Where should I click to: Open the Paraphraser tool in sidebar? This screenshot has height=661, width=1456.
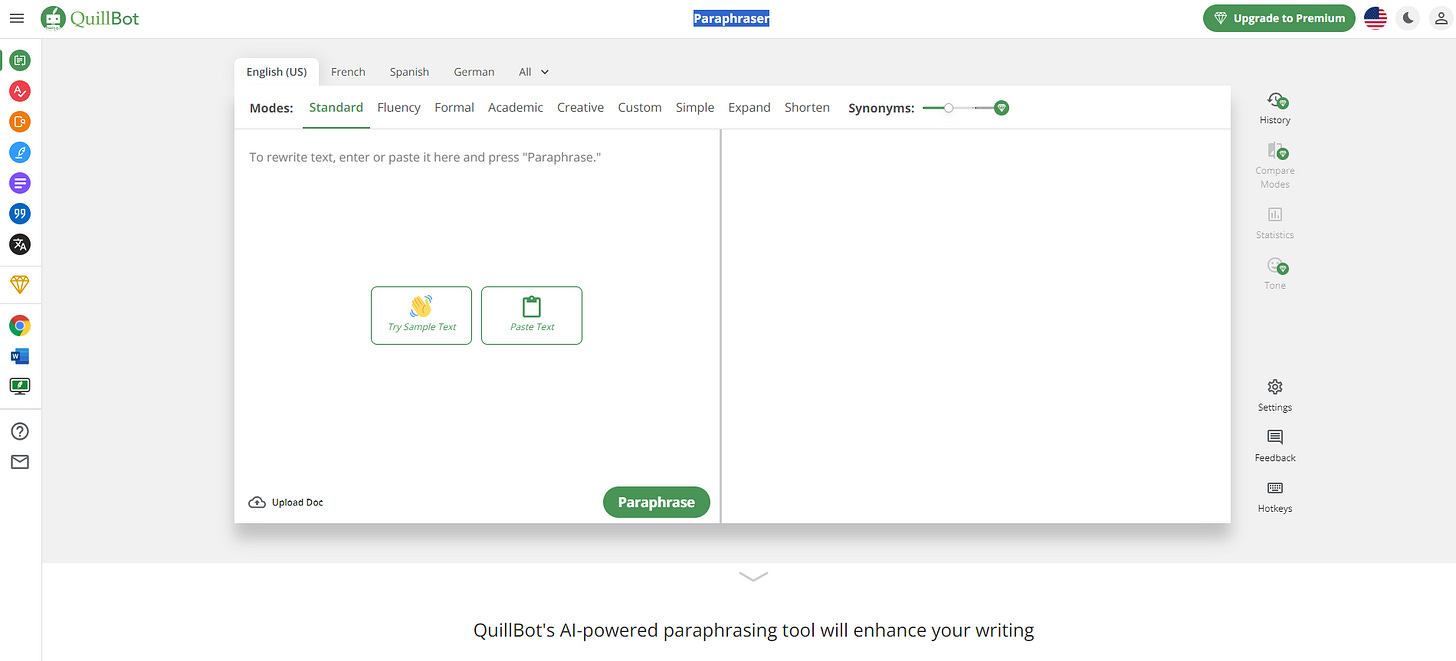pos(20,60)
